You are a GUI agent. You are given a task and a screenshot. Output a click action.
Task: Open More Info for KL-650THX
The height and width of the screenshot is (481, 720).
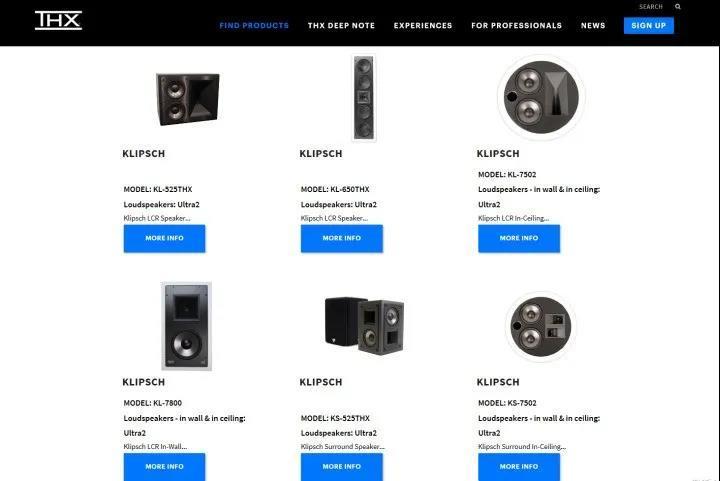click(342, 238)
